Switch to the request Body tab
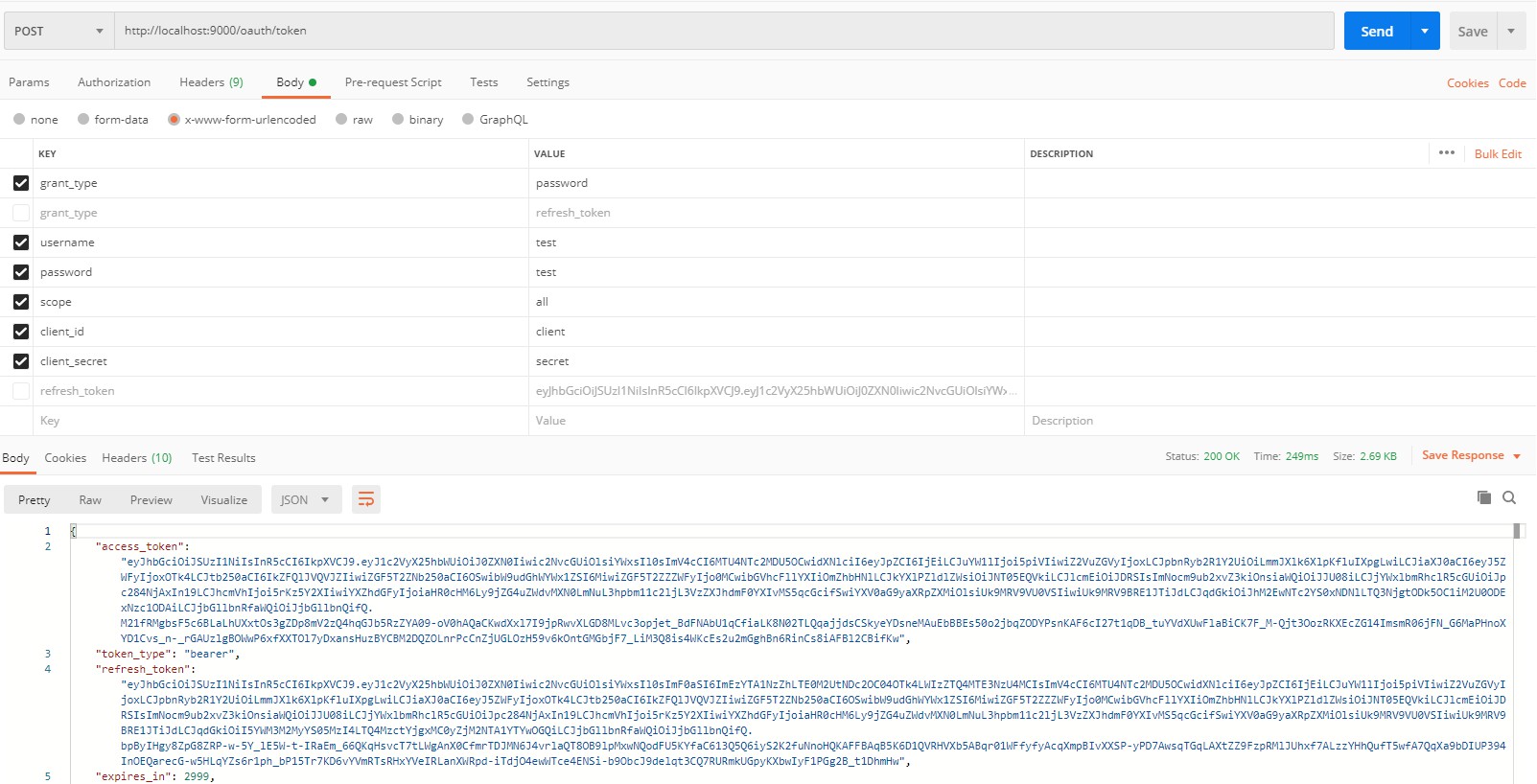The height and width of the screenshot is (784, 1537). point(295,82)
